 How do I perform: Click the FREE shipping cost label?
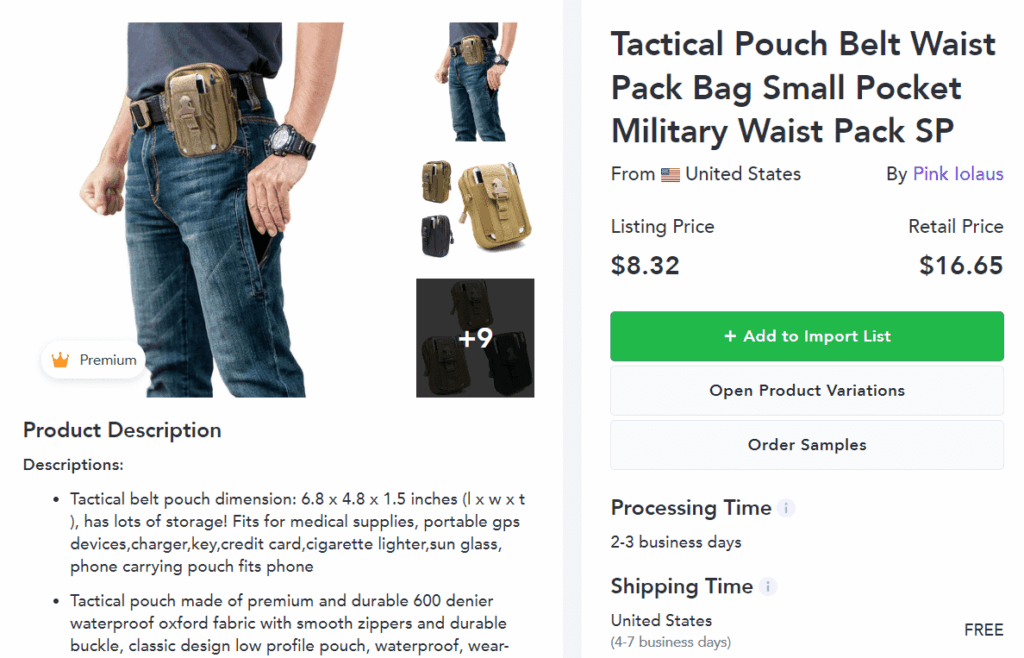[x=984, y=630]
